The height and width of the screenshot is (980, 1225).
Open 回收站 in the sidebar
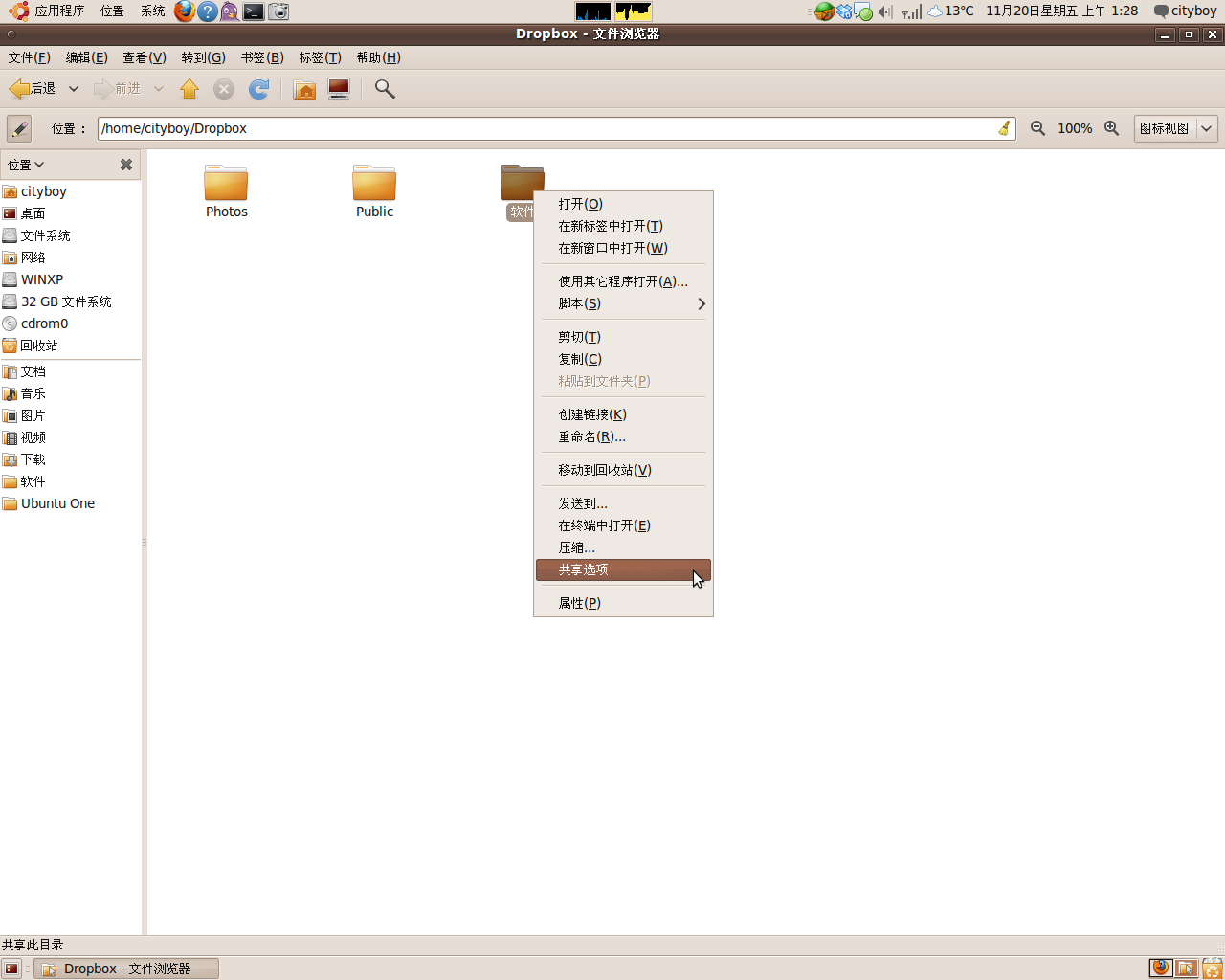click(71, 345)
